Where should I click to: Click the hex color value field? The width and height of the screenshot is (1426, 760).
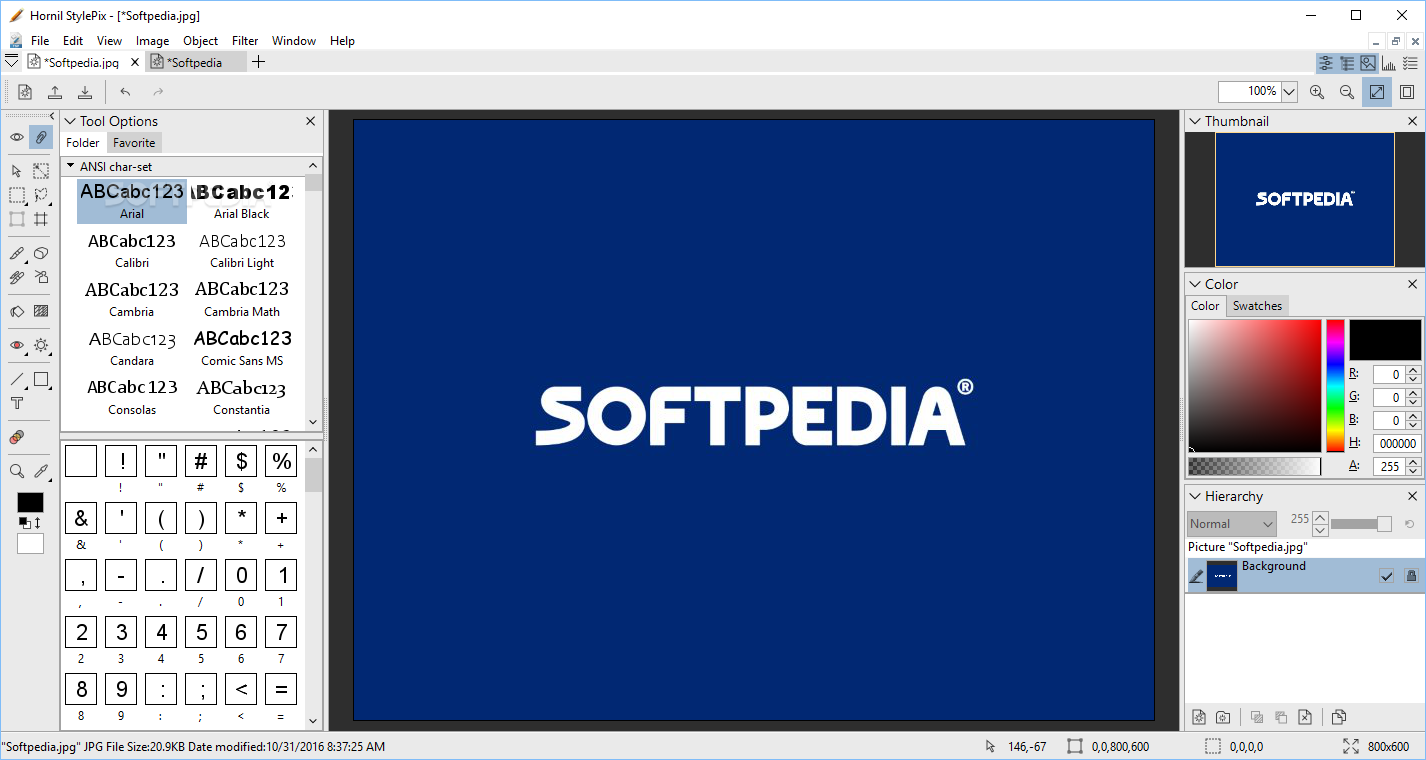[1397, 443]
